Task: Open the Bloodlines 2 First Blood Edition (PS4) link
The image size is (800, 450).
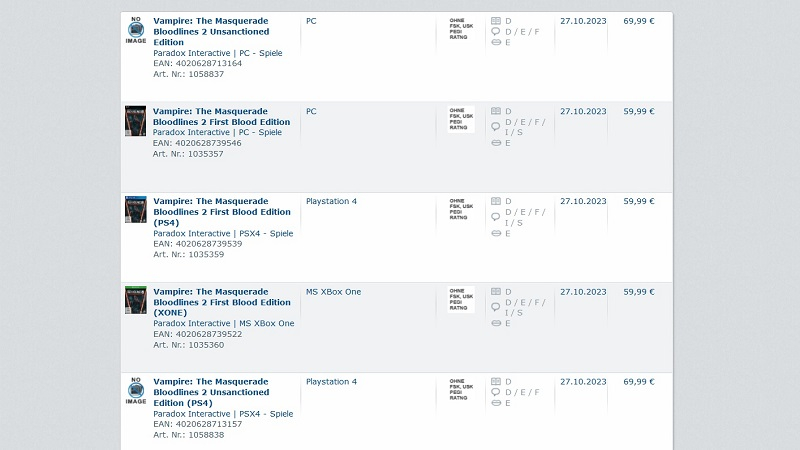Action: (x=222, y=212)
